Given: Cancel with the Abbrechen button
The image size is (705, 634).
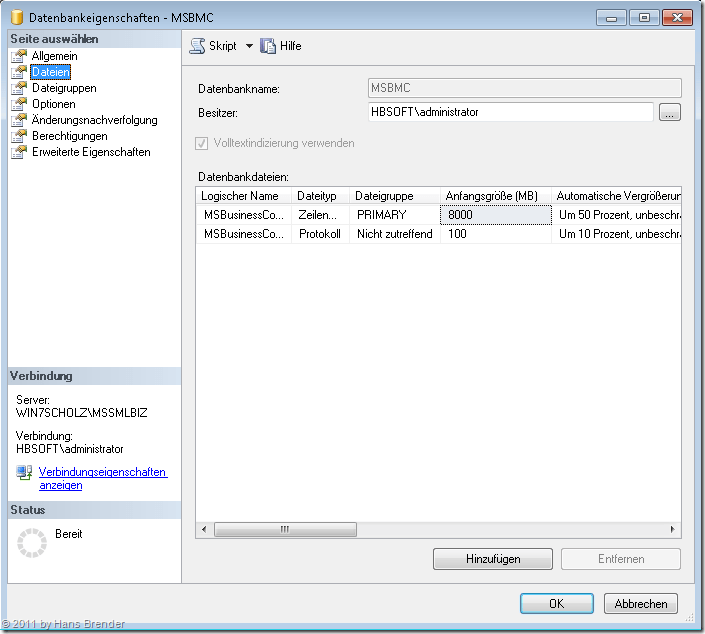Looking at the screenshot, I should pos(641,603).
